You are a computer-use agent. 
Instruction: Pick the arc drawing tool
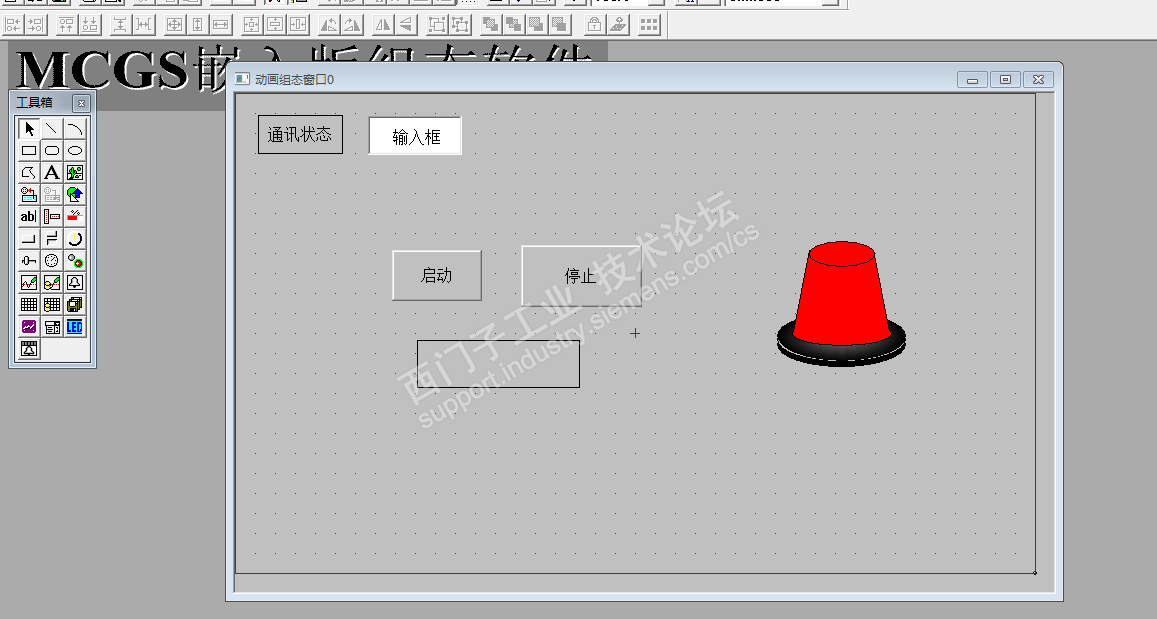pyautogui.click(x=75, y=129)
